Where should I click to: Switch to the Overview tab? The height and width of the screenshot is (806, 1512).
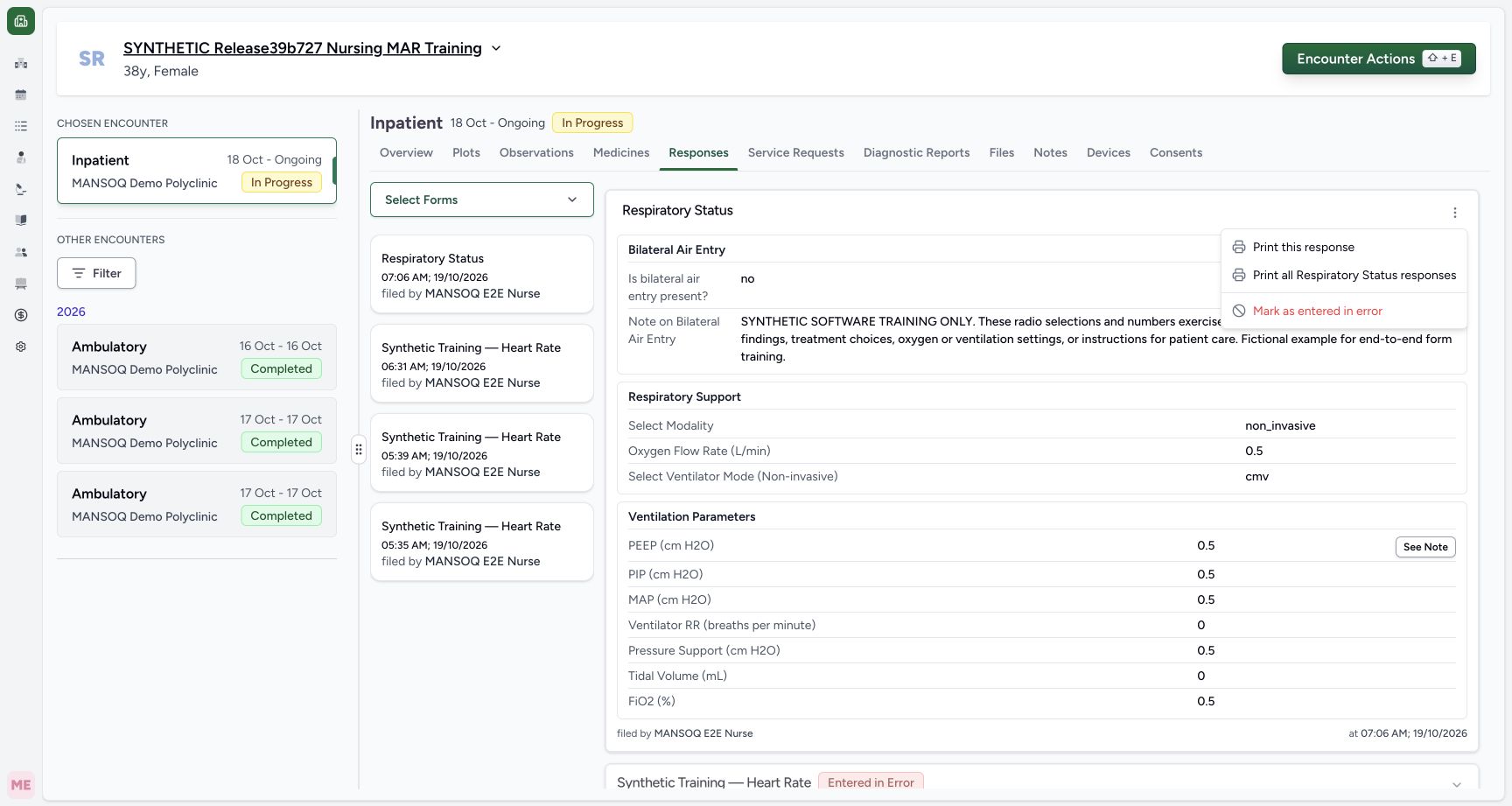[x=406, y=153]
